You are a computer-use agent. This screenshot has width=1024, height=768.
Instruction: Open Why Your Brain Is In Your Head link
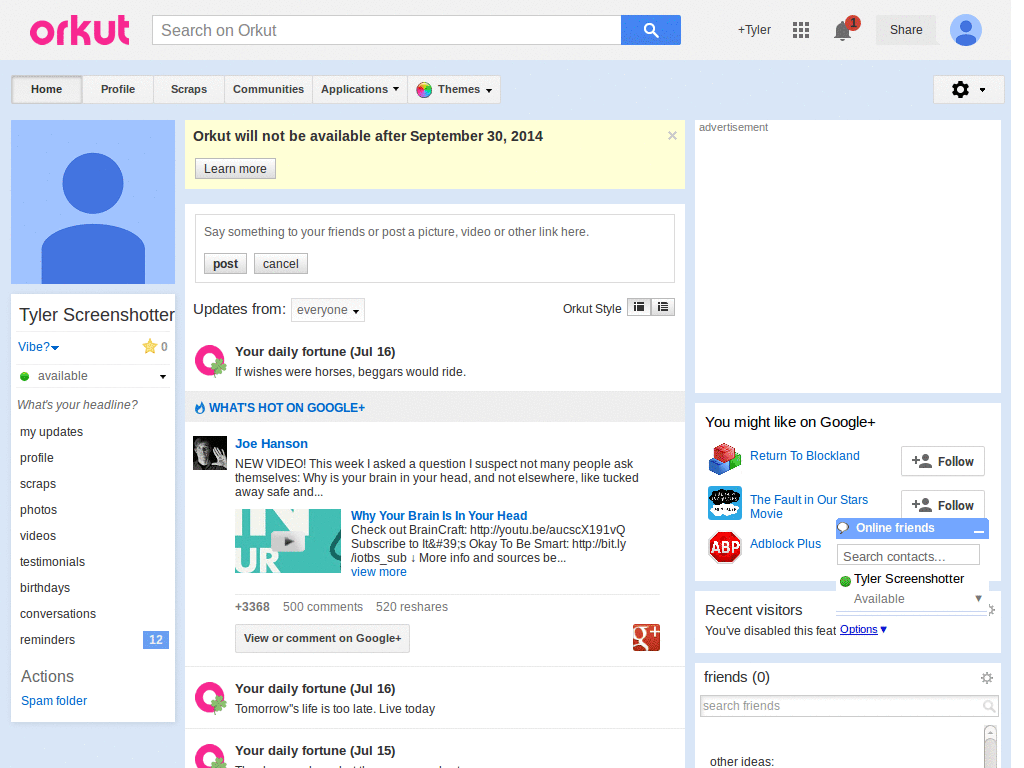click(x=439, y=516)
